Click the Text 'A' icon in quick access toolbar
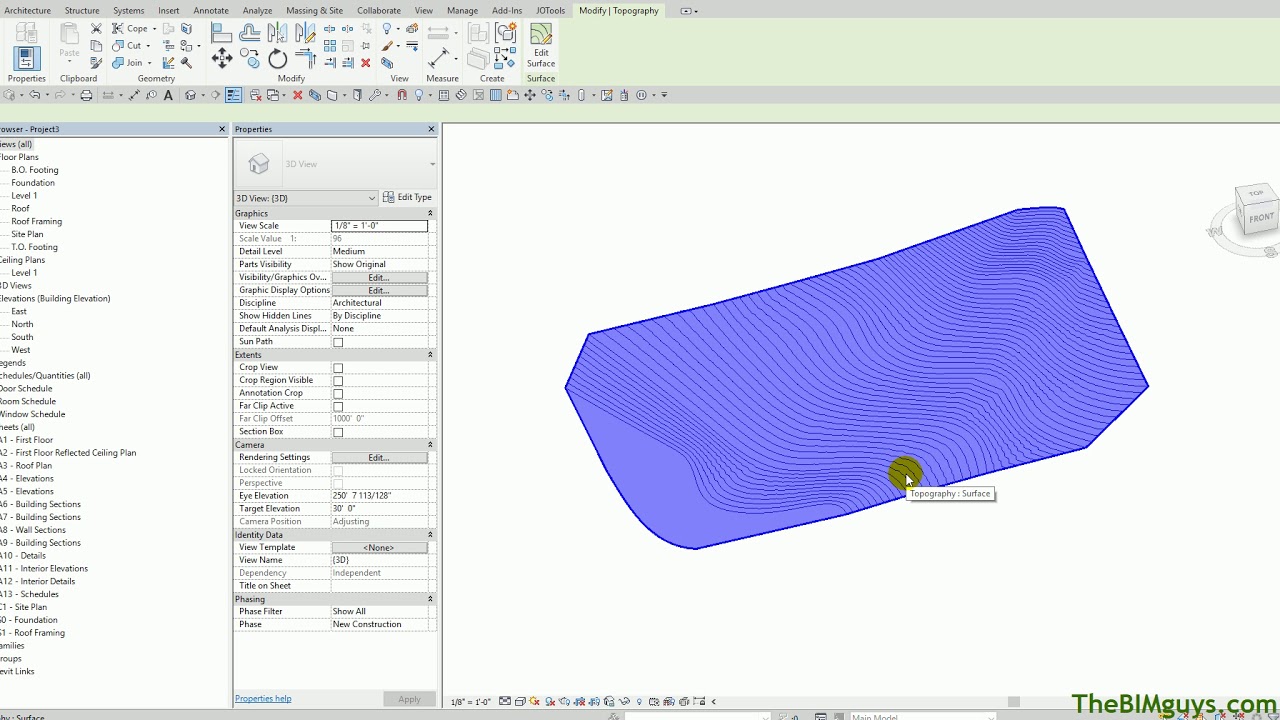 coord(168,95)
